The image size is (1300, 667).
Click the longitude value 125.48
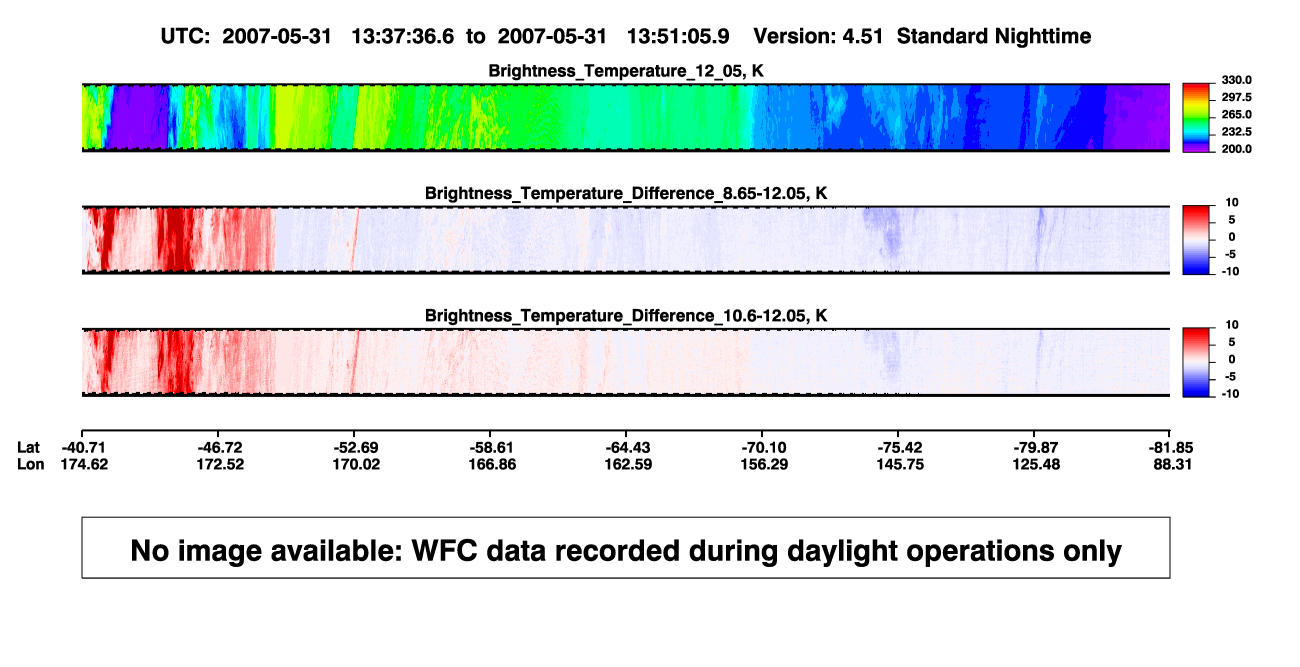click(x=1035, y=464)
